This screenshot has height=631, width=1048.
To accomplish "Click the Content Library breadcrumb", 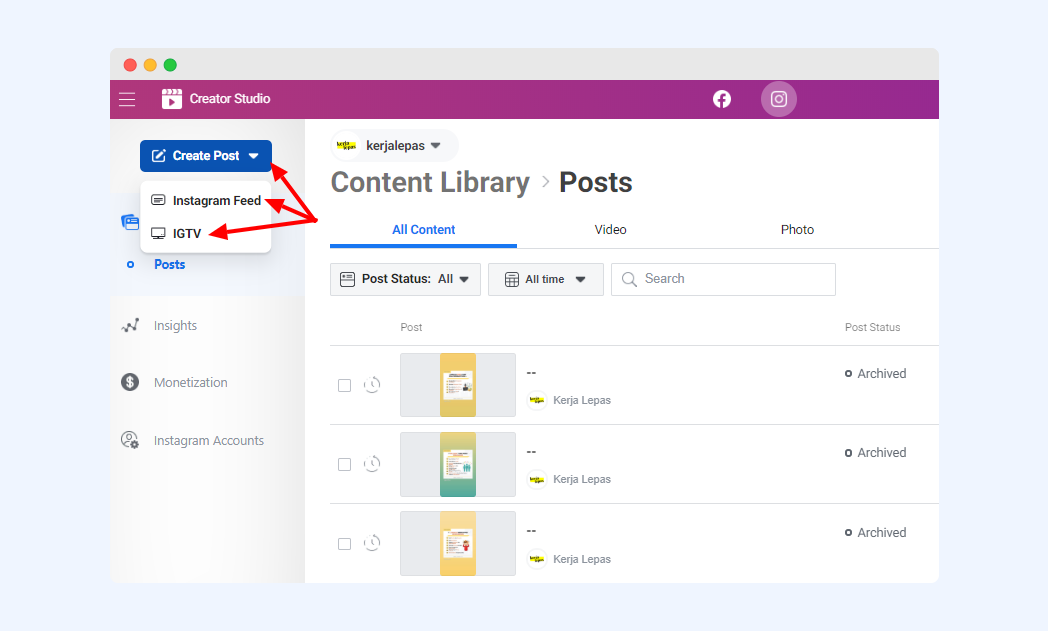I will (x=430, y=182).
